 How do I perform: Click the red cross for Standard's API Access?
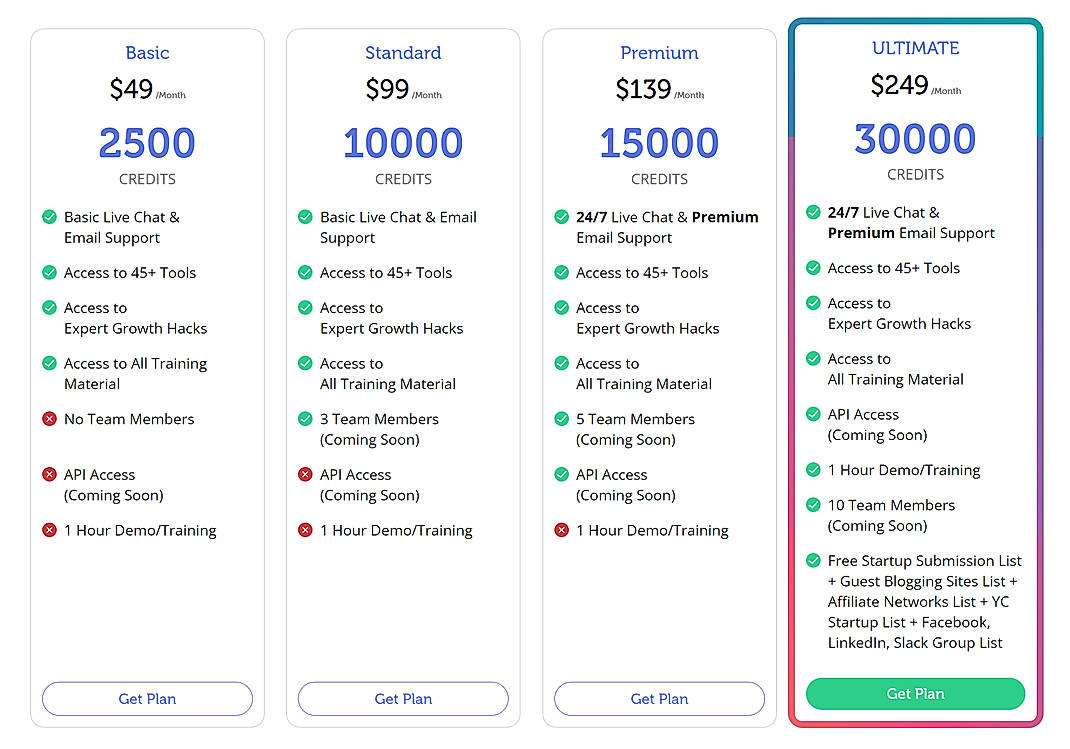pyautogui.click(x=305, y=474)
